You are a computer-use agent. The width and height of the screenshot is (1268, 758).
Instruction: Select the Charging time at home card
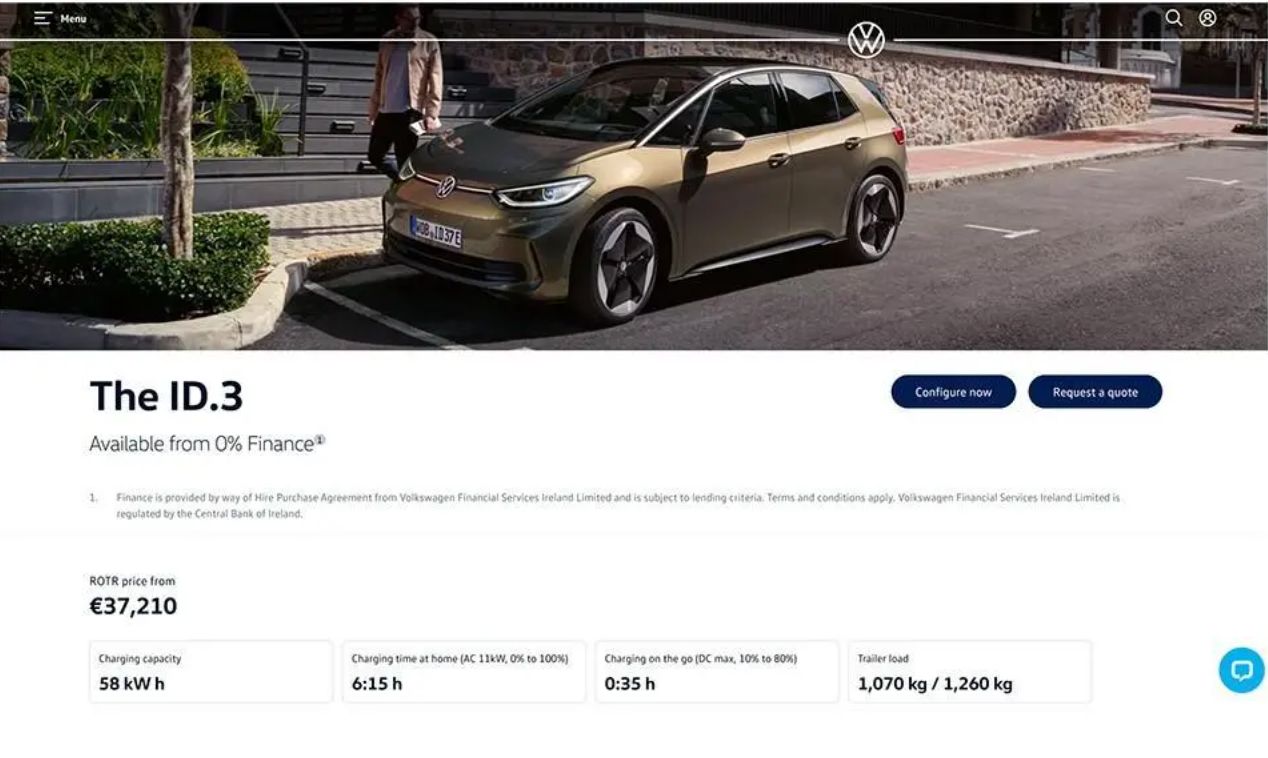click(x=464, y=672)
